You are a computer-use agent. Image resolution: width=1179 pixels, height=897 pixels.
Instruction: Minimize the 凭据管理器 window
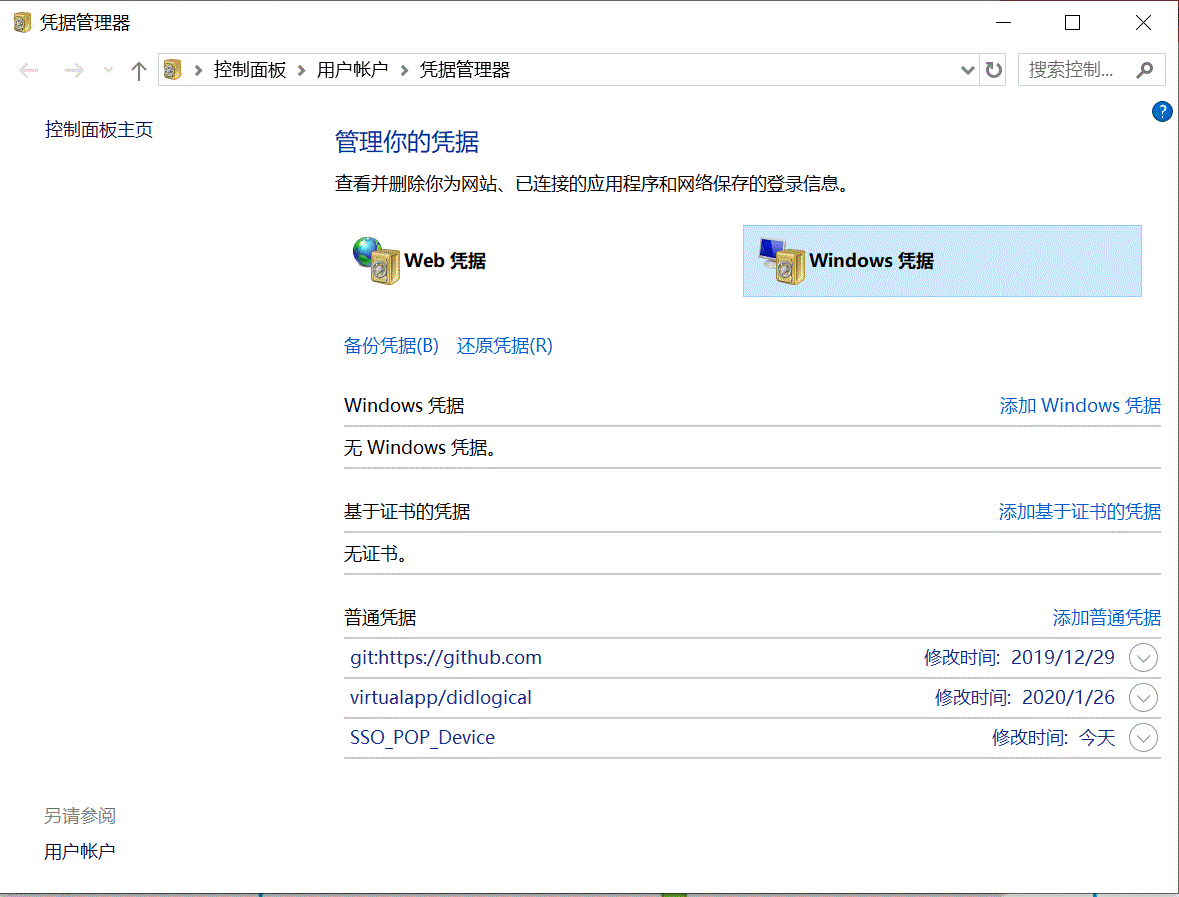[1004, 23]
